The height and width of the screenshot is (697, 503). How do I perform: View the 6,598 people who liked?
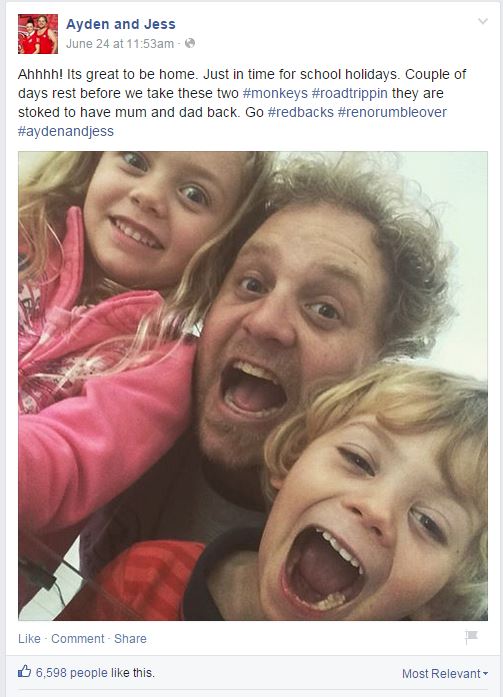click(95, 673)
